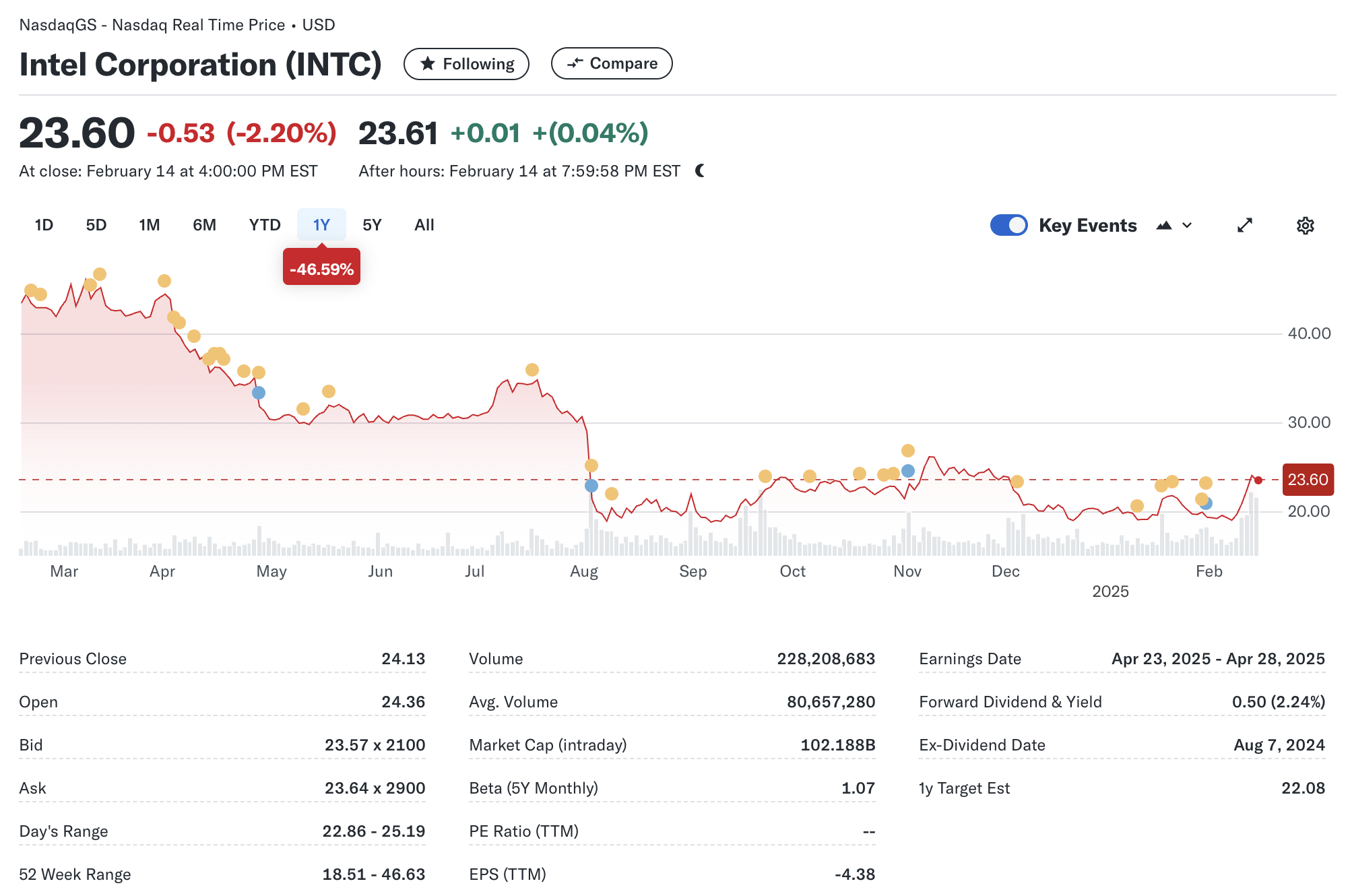Image resolution: width=1350 pixels, height=896 pixels.
Task: Select the 5Y time range tab
Action: point(372,225)
